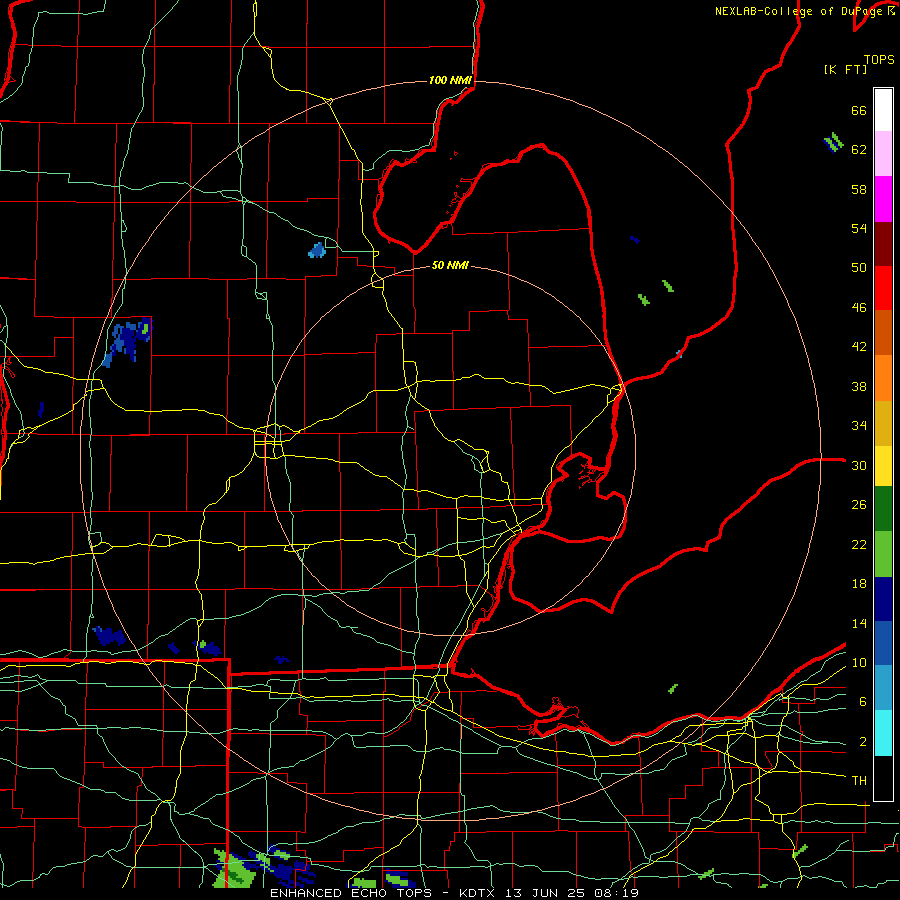Click the "[K FT]" units label

[845, 69]
